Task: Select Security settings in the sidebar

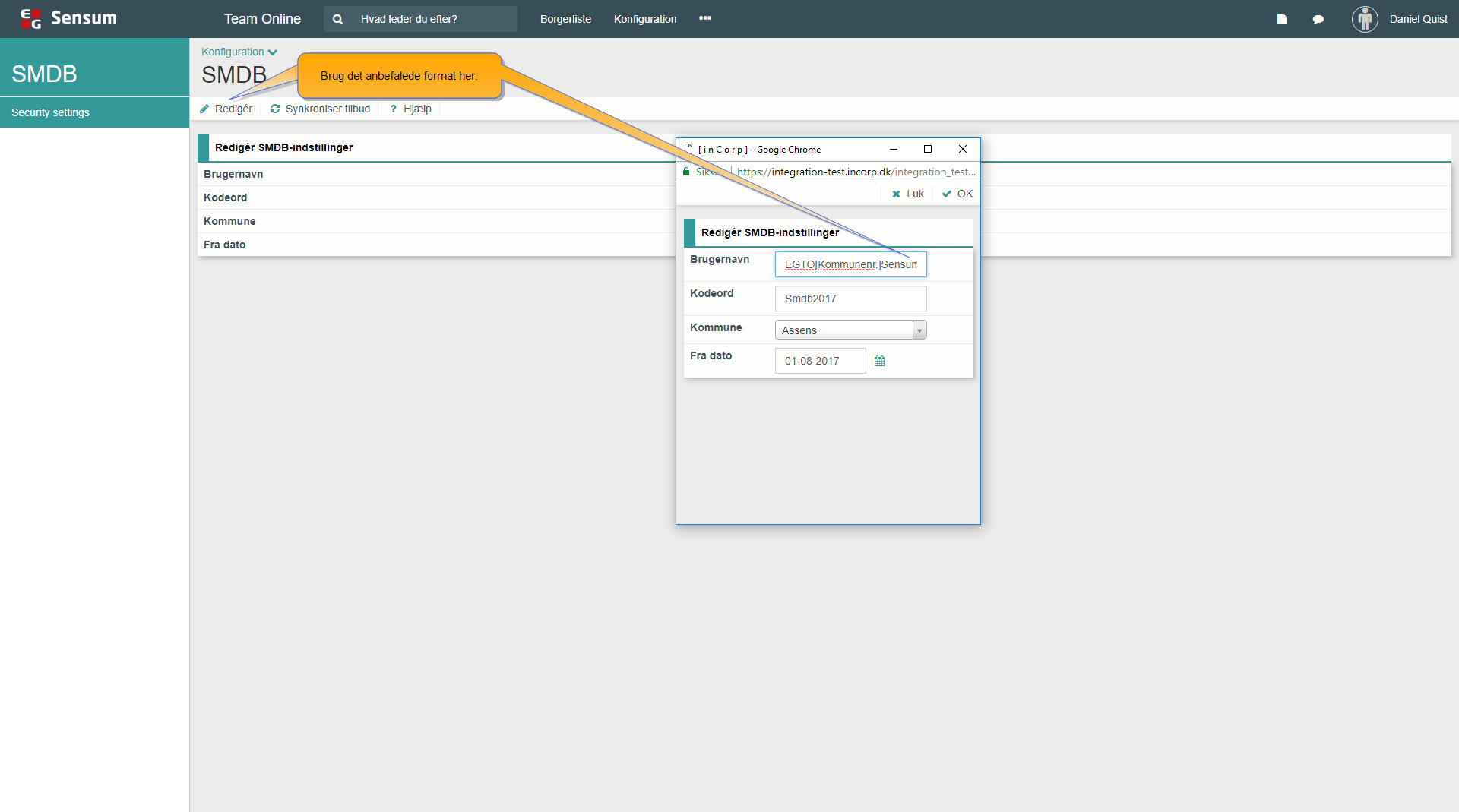Action: point(50,112)
